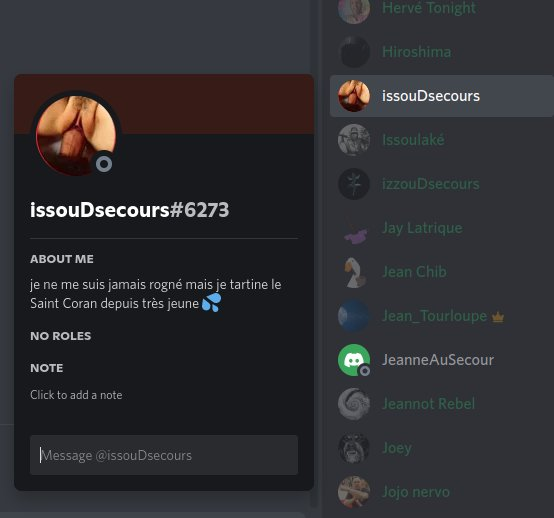The image size is (554, 518).
Task: Open Hiroshima member avatar
Action: 354,52
